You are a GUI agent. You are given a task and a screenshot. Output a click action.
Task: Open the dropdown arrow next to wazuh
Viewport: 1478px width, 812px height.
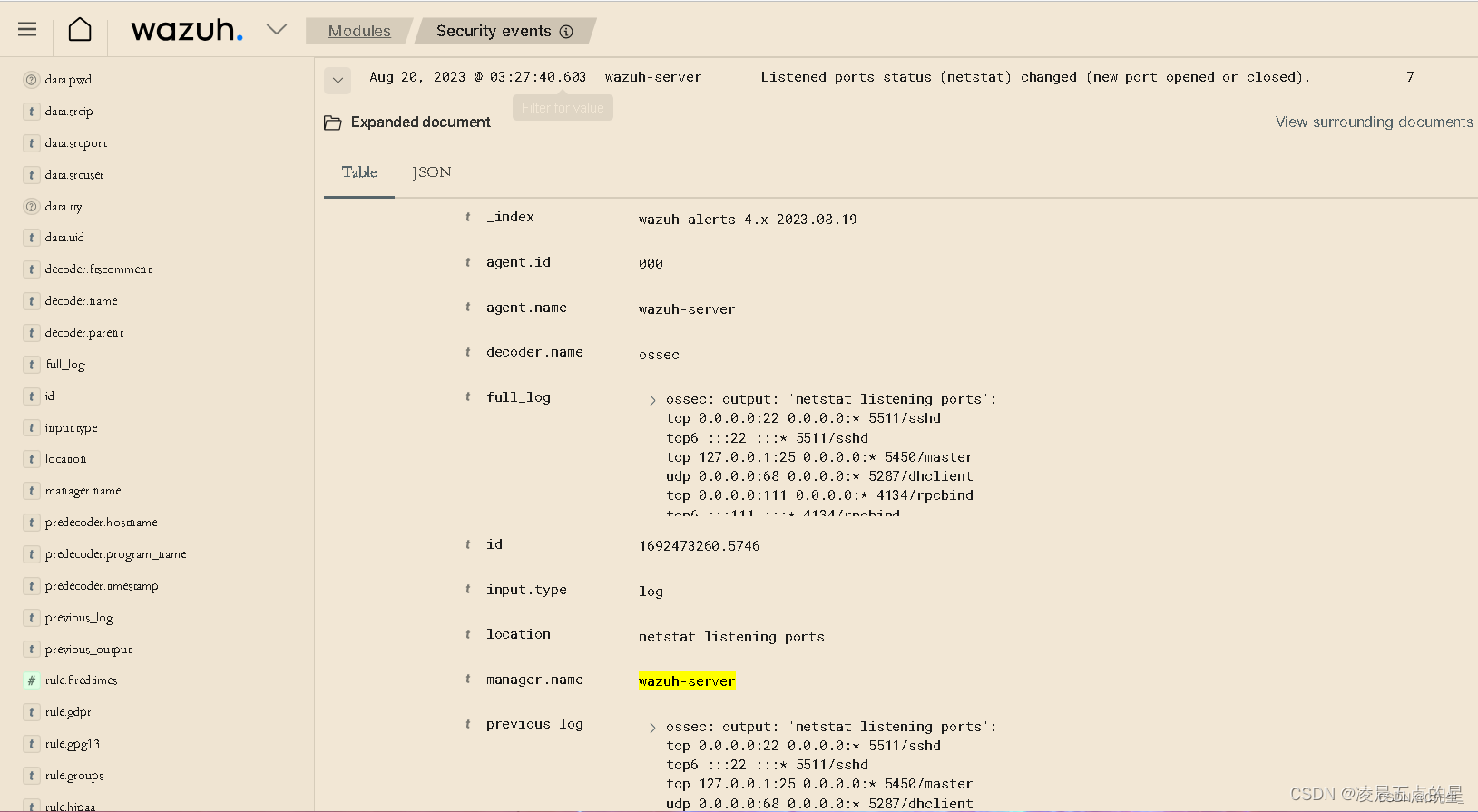277,30
